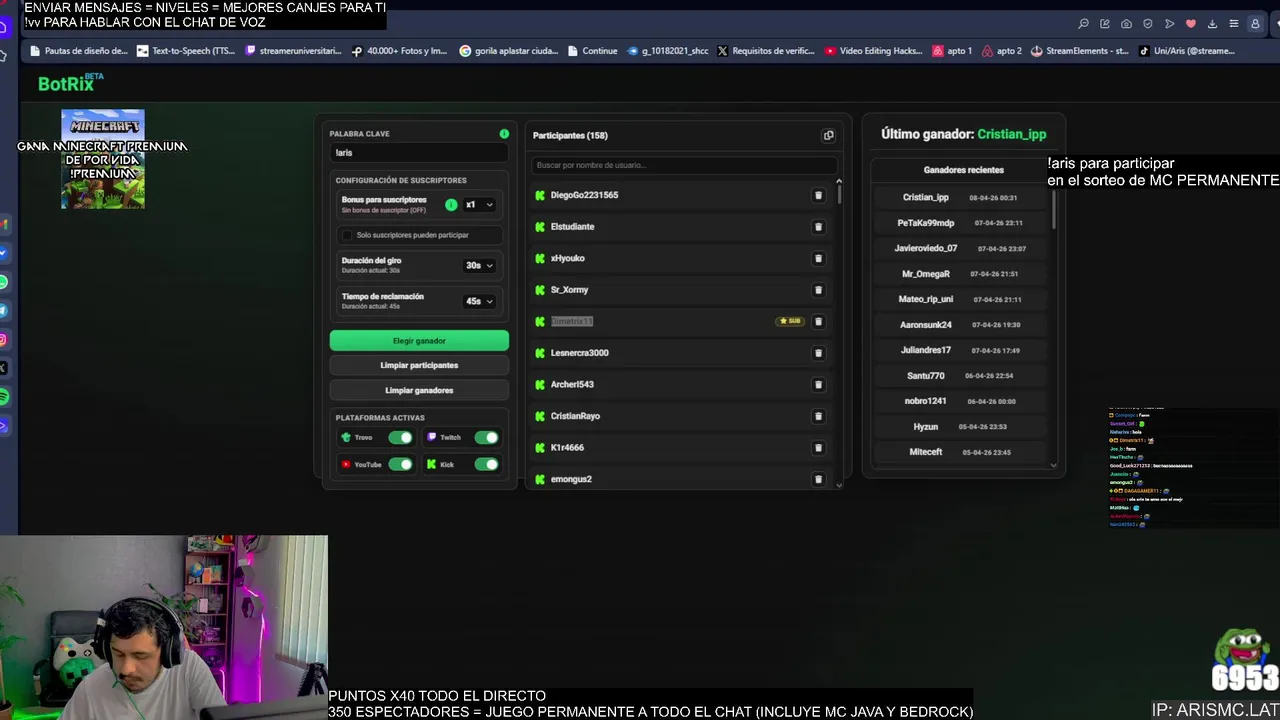Open apto 2 bookmark
1280x720 pixels.
(1002, 51)
